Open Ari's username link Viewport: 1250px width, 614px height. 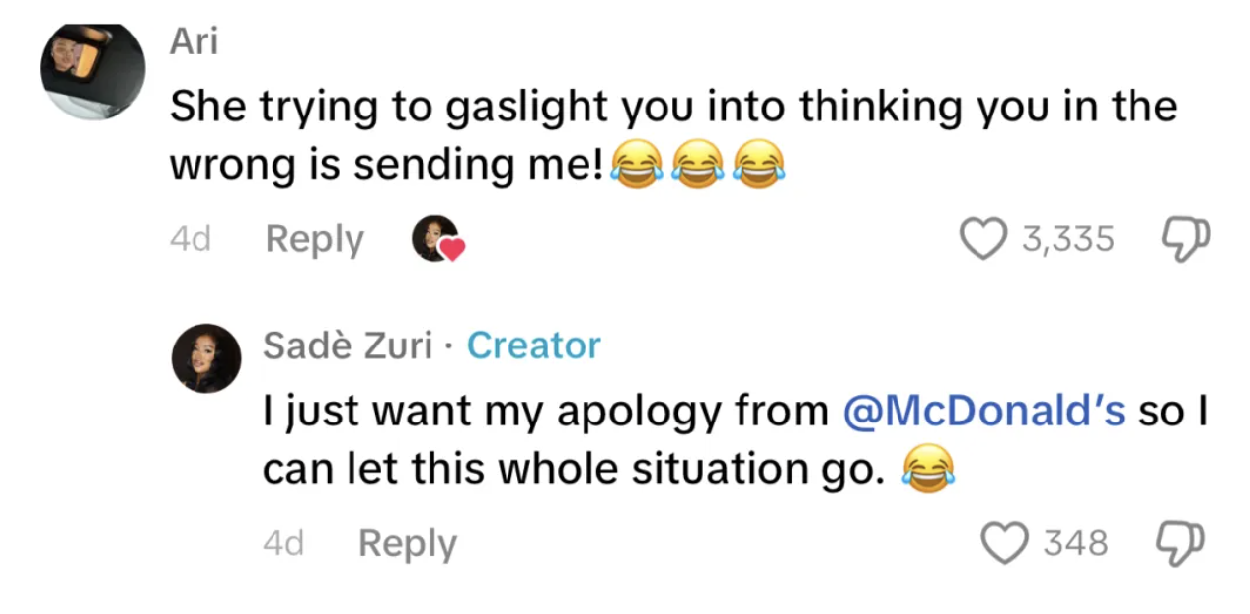[193, 41]
